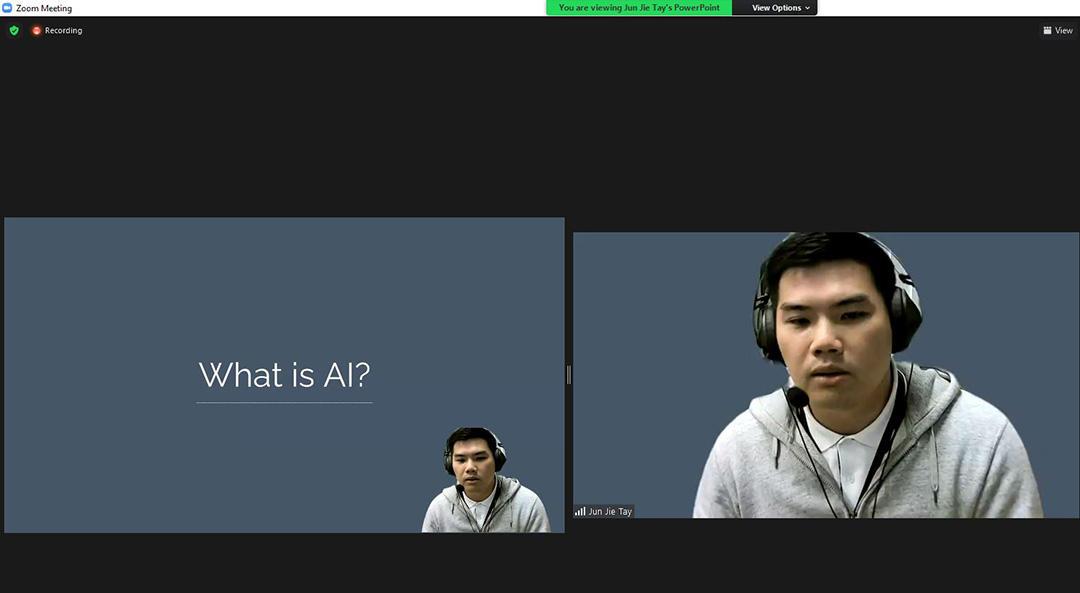Image resolution: width=1080 pixels, height=593 pixels.
Task: Click the green encryption shield icon
Action: coord(14,30)
